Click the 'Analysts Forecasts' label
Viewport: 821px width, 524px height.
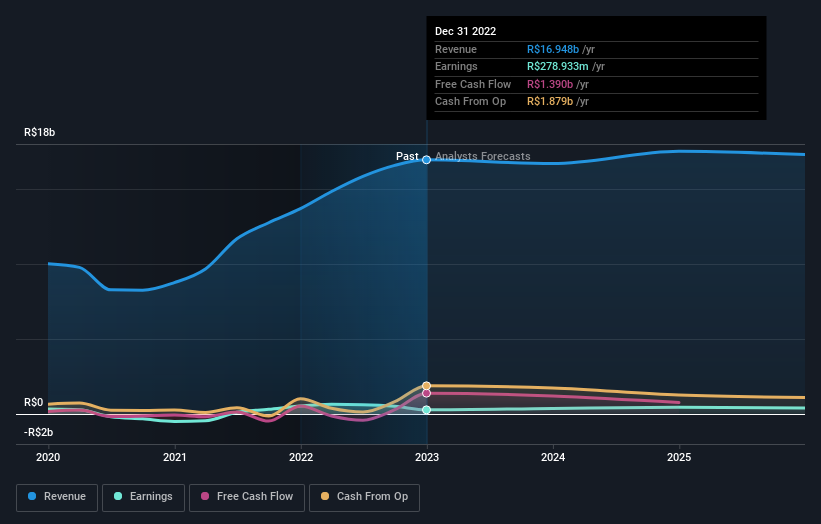click(x=483, y=156)
